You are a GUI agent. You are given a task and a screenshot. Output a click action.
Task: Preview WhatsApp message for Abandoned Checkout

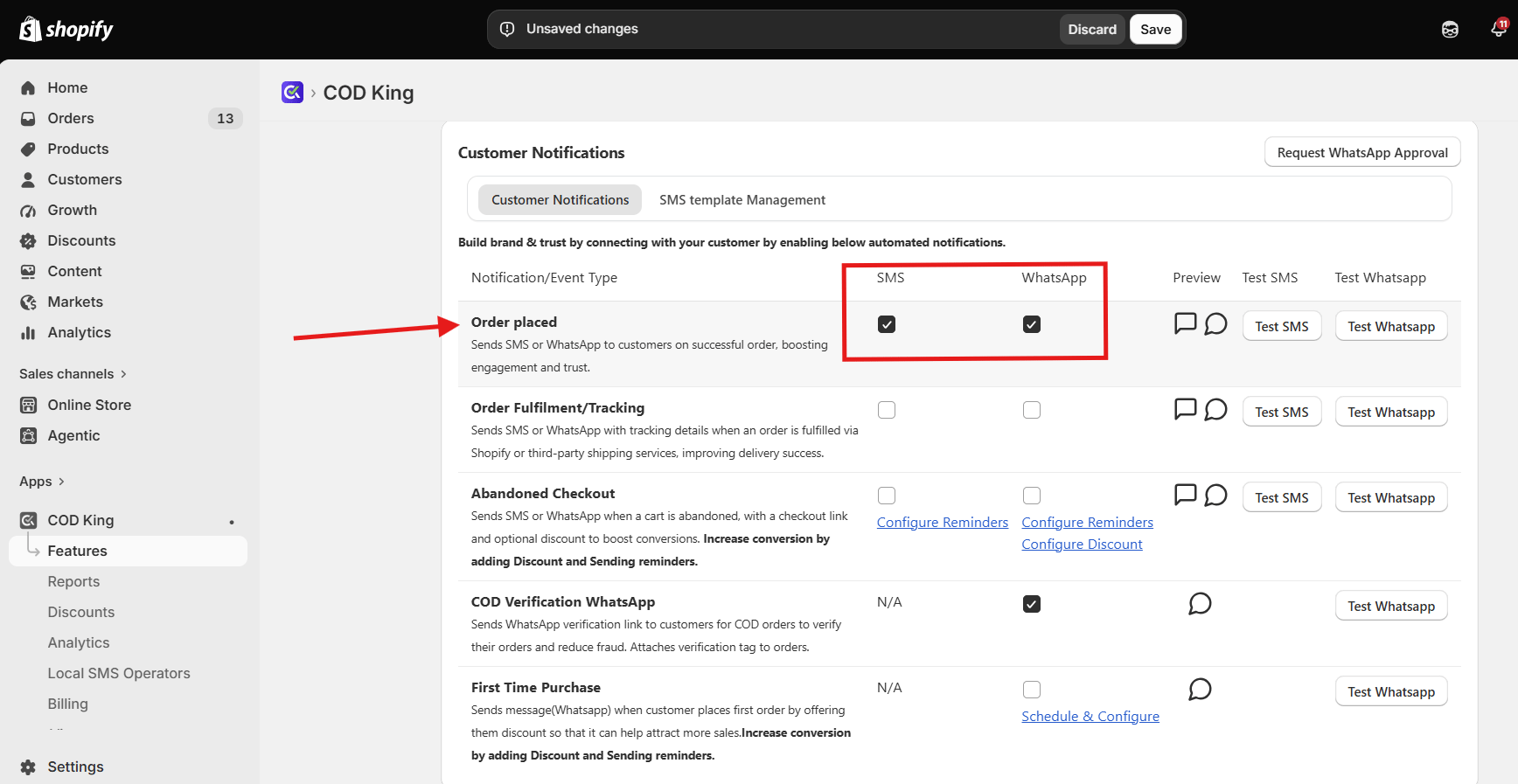click(x=1215, y=496)
